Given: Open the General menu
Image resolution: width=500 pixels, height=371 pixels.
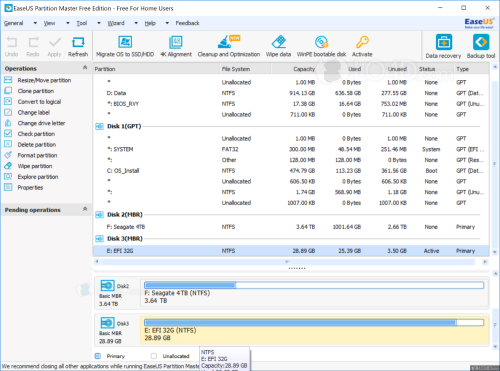Looking at the screenshot, I should (14, 23).
